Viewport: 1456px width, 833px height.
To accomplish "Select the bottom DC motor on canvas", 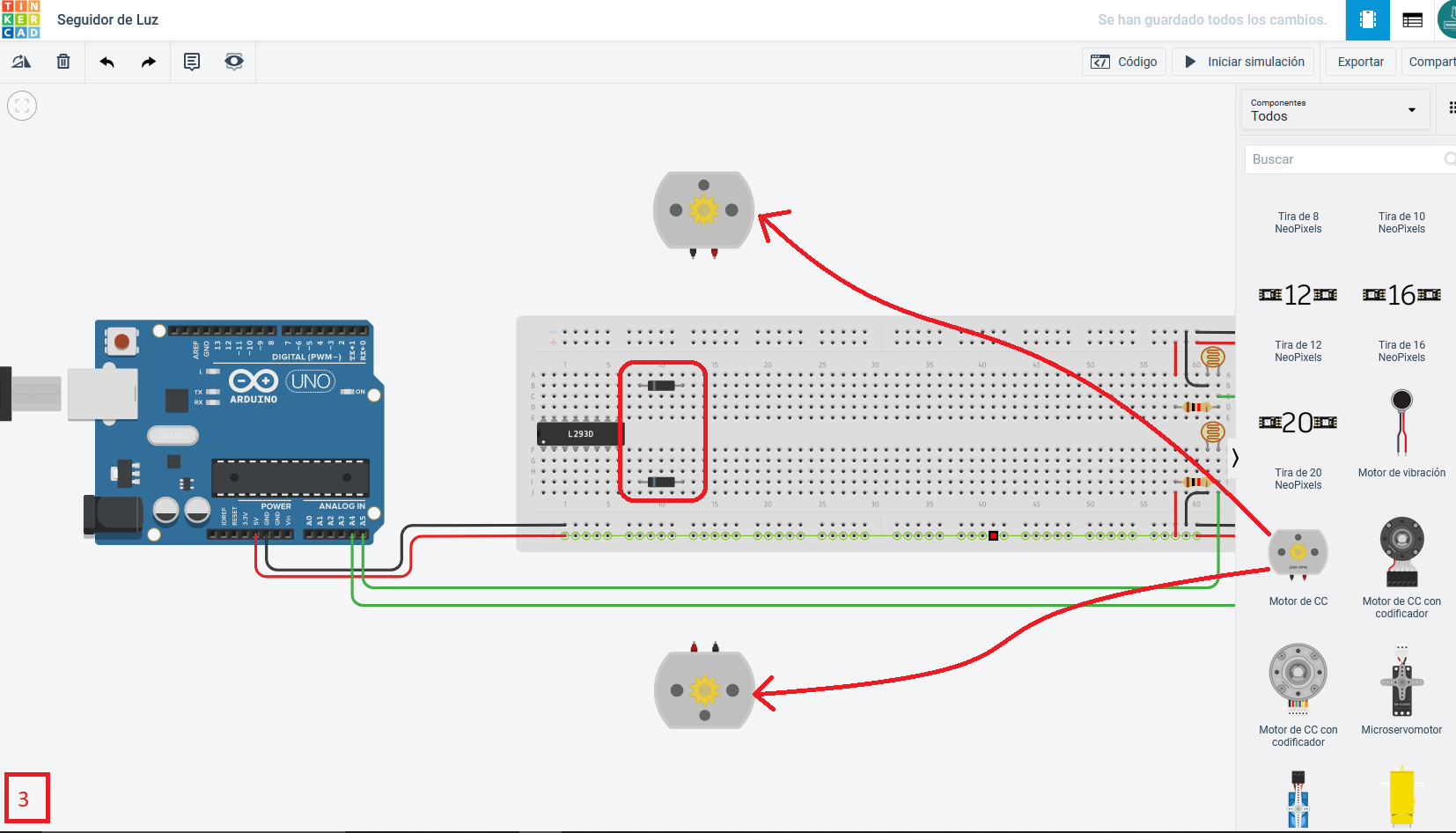I will pyautogui.click(x=704, y=689).
